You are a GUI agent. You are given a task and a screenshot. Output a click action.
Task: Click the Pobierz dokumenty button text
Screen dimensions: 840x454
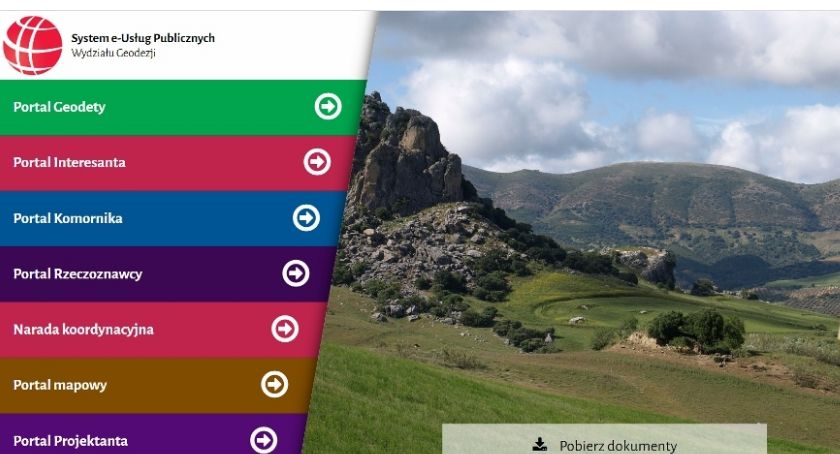click(x=618, y=446)
